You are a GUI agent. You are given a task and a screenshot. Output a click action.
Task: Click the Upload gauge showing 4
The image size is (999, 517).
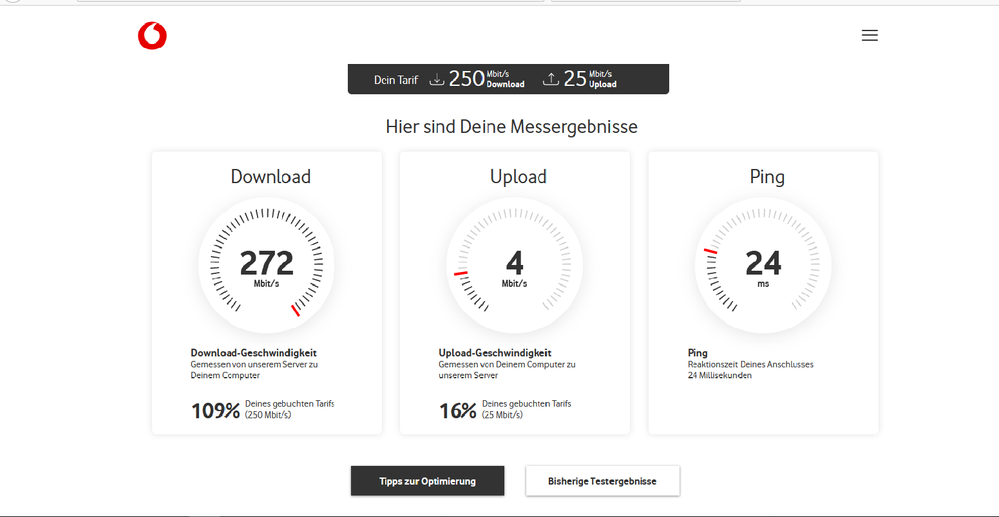point(514,265)
